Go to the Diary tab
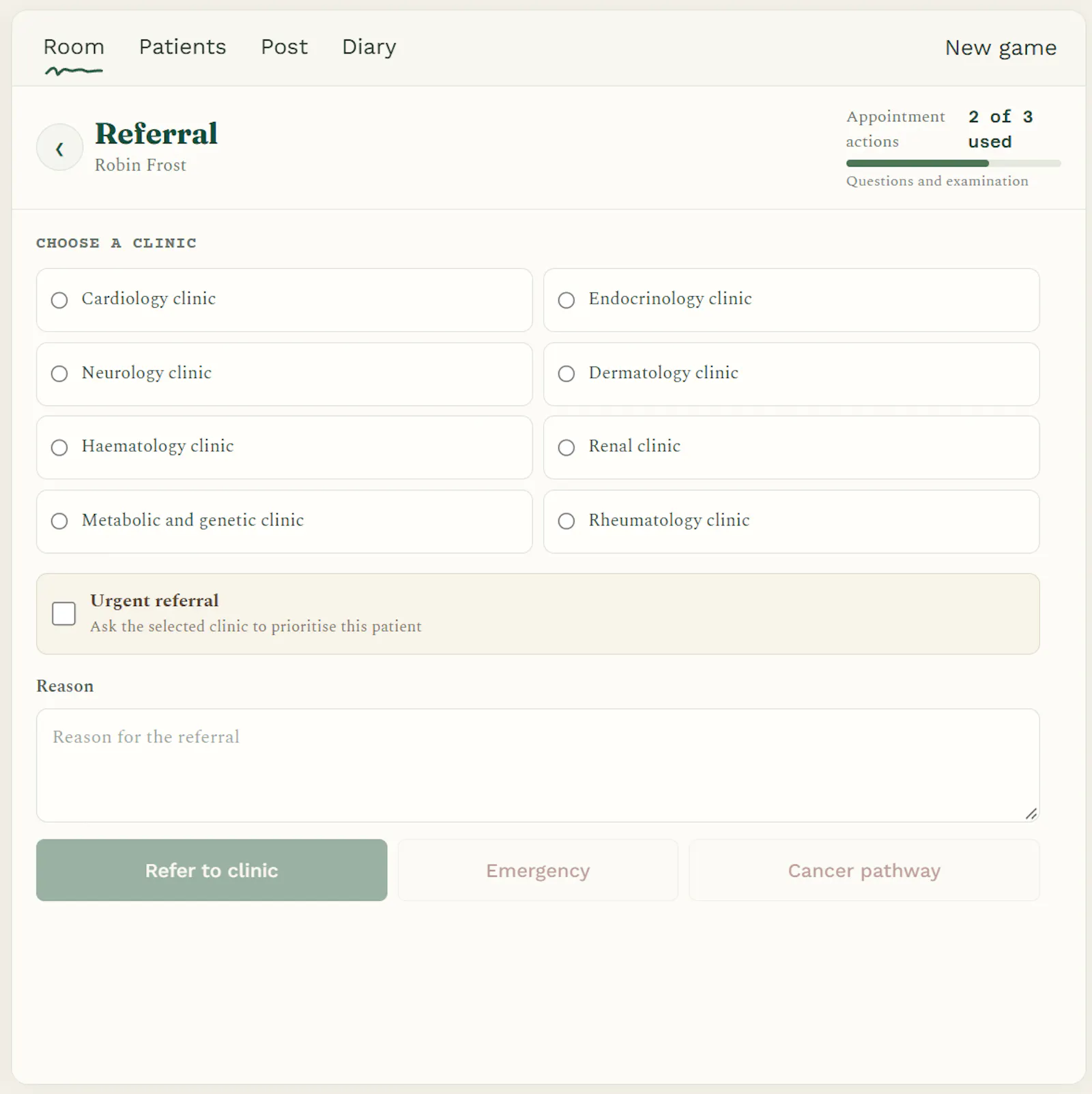This screenshot has height=1094, width=1092. coord(369,47)
